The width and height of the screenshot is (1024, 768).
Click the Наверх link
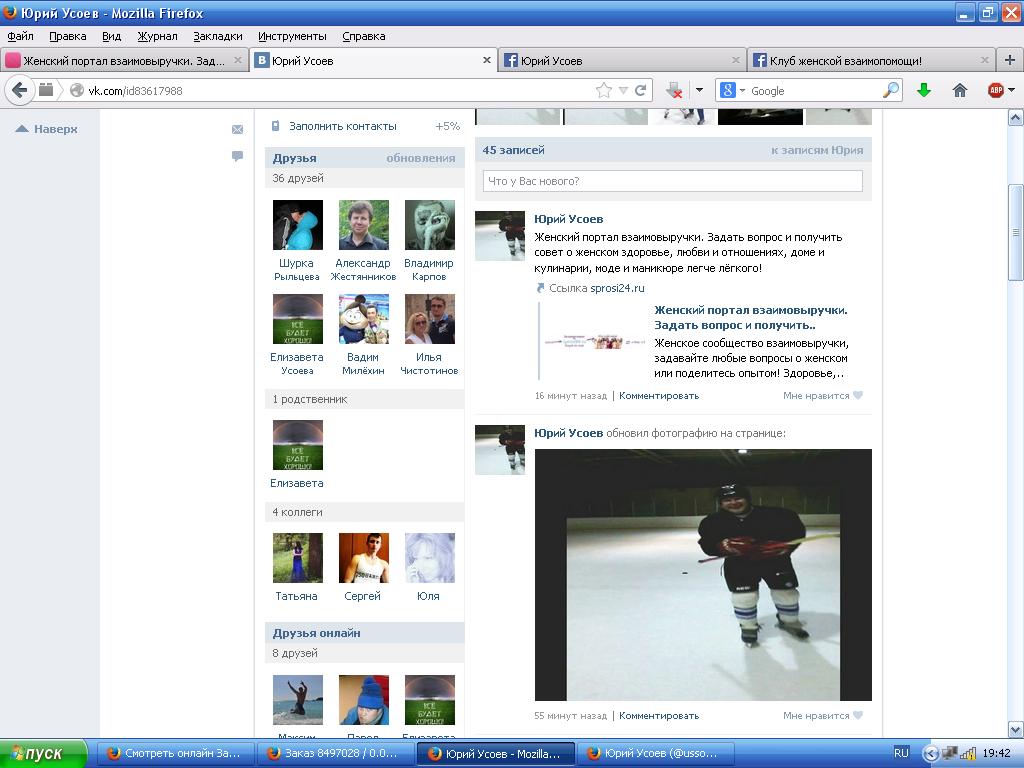pos(46,129)
